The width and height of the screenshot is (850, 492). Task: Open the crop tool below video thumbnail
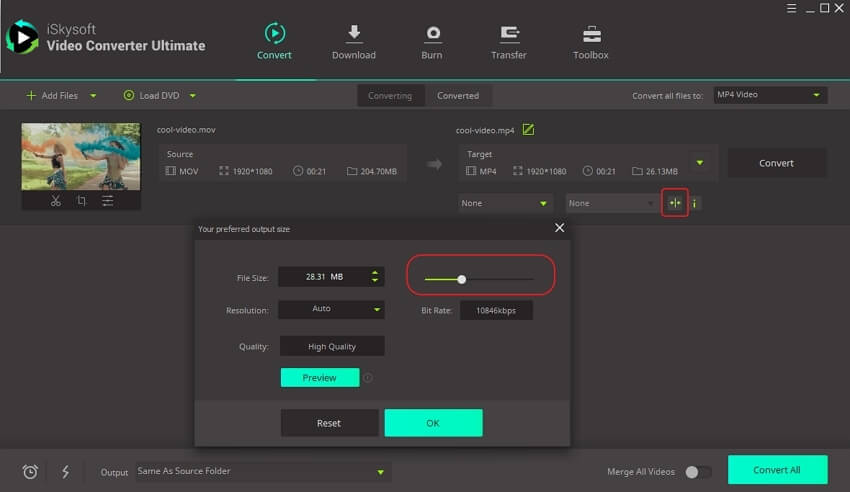[81, 201]
